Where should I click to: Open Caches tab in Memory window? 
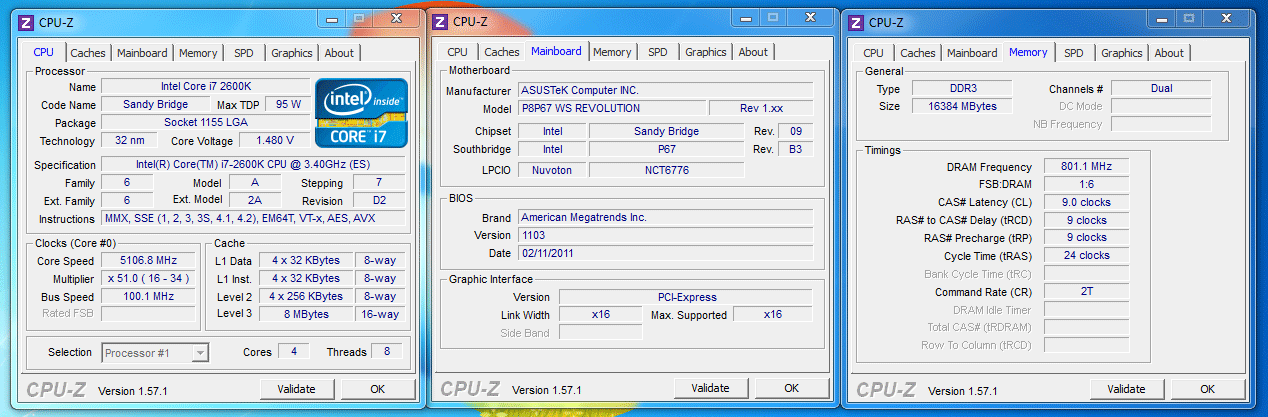pyautogui.click(x=918, y=53)
